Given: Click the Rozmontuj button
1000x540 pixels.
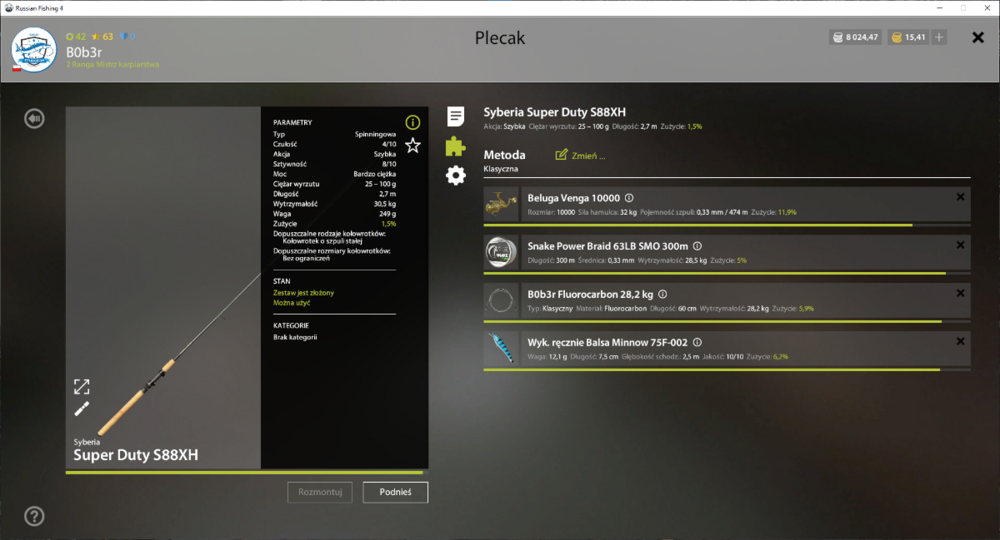Looking at the screenshot, I should (320, 492).
